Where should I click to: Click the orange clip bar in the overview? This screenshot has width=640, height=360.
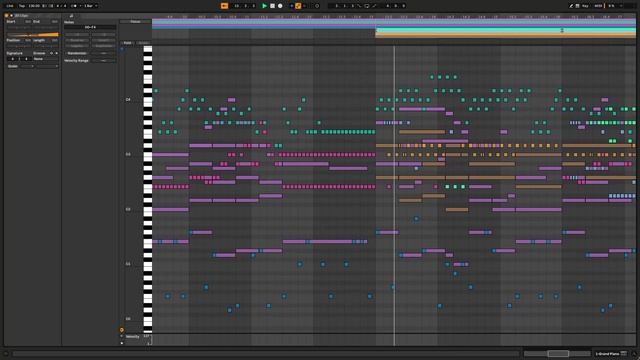click(x=505, y=36)
